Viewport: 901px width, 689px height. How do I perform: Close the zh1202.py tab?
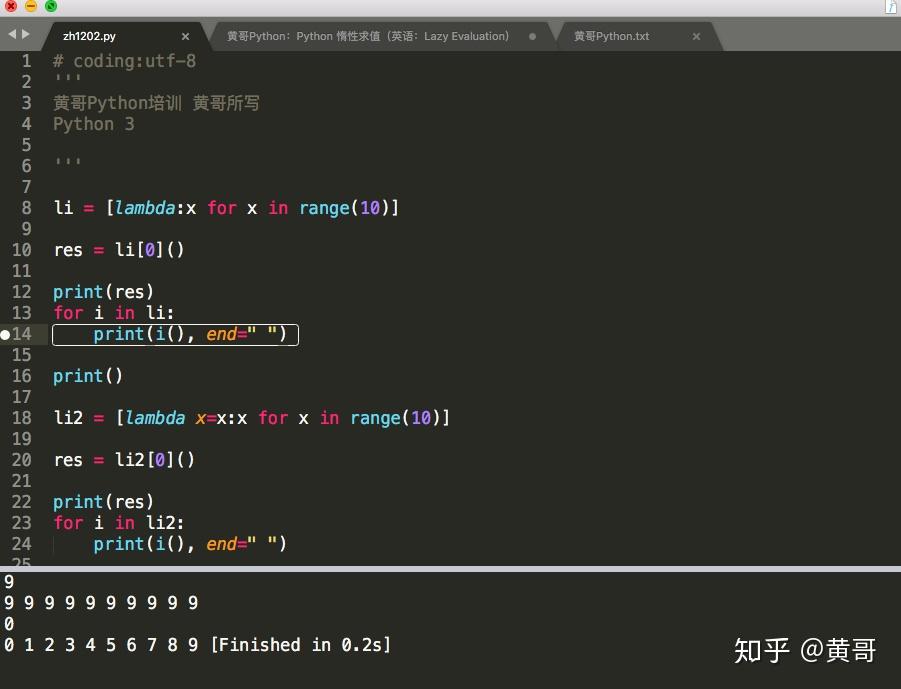[185, 35]
